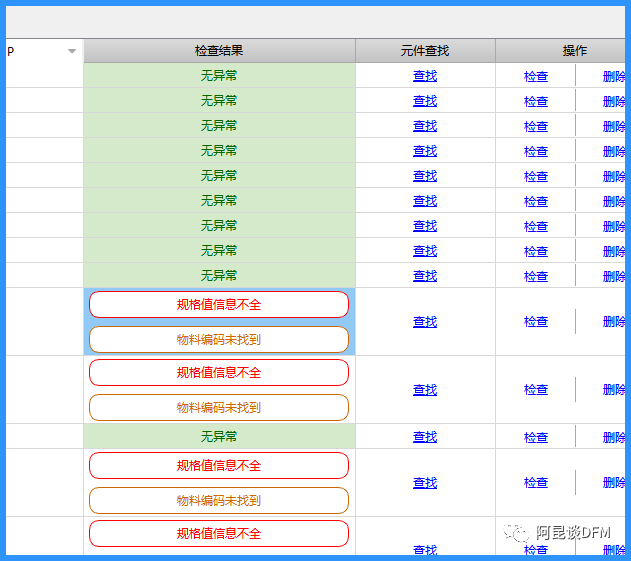This screenshot has height=561, width=631.
Task: Click orange 物料编码未找到 tag in highlighted row
Action: [219, 340]
